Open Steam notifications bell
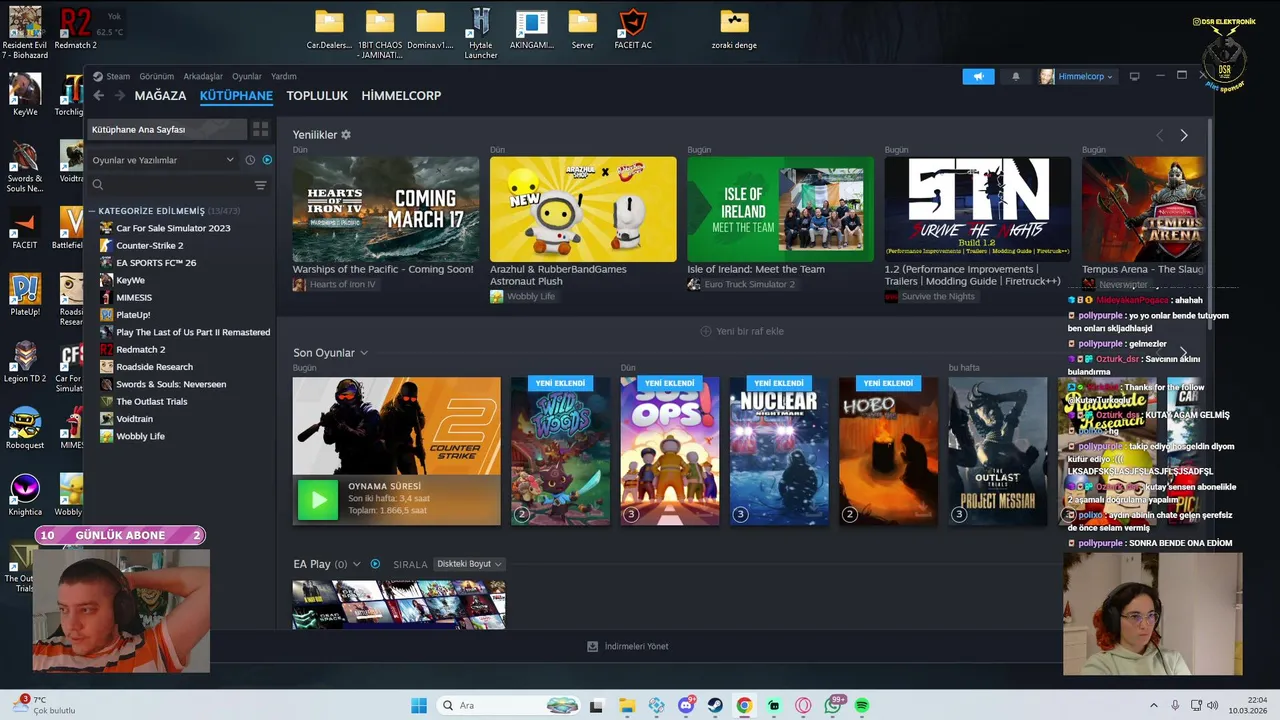 (x=1016, y=76)
